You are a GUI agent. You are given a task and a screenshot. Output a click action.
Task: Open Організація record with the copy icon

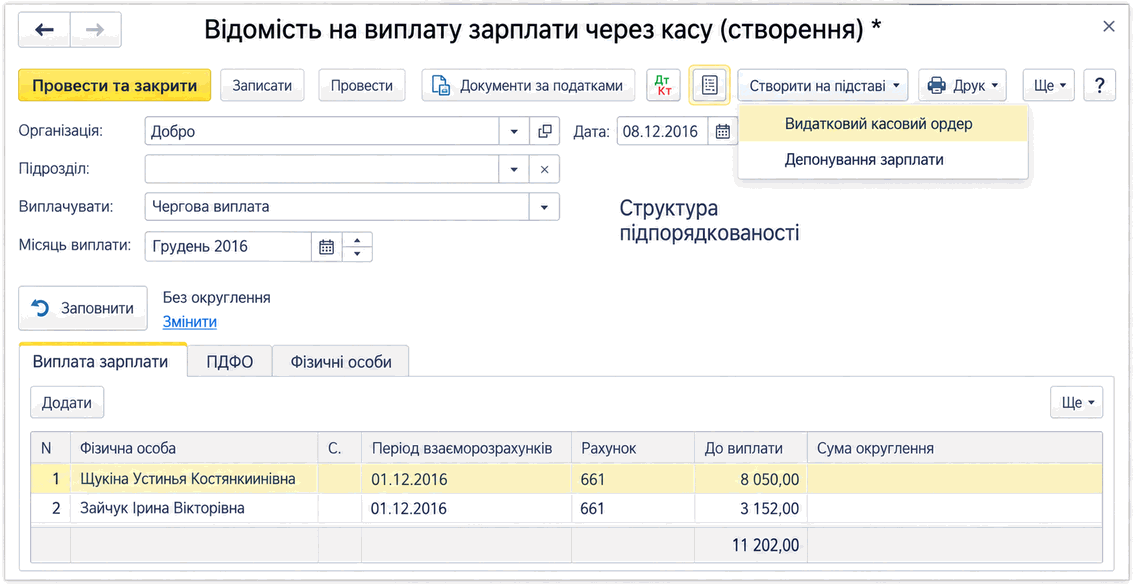coord(545,132)
